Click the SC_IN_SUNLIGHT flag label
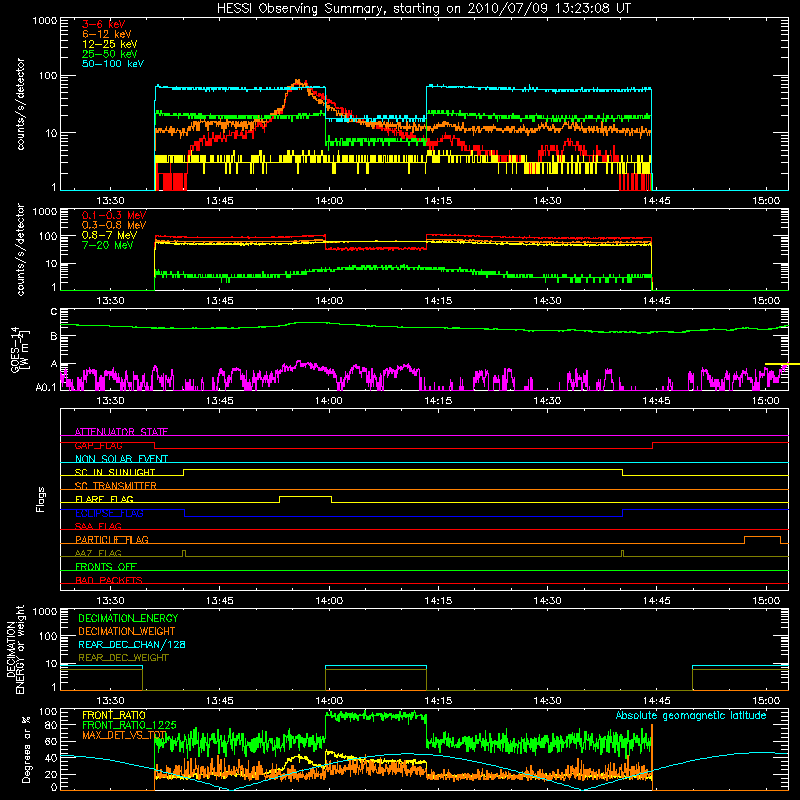 115,472
